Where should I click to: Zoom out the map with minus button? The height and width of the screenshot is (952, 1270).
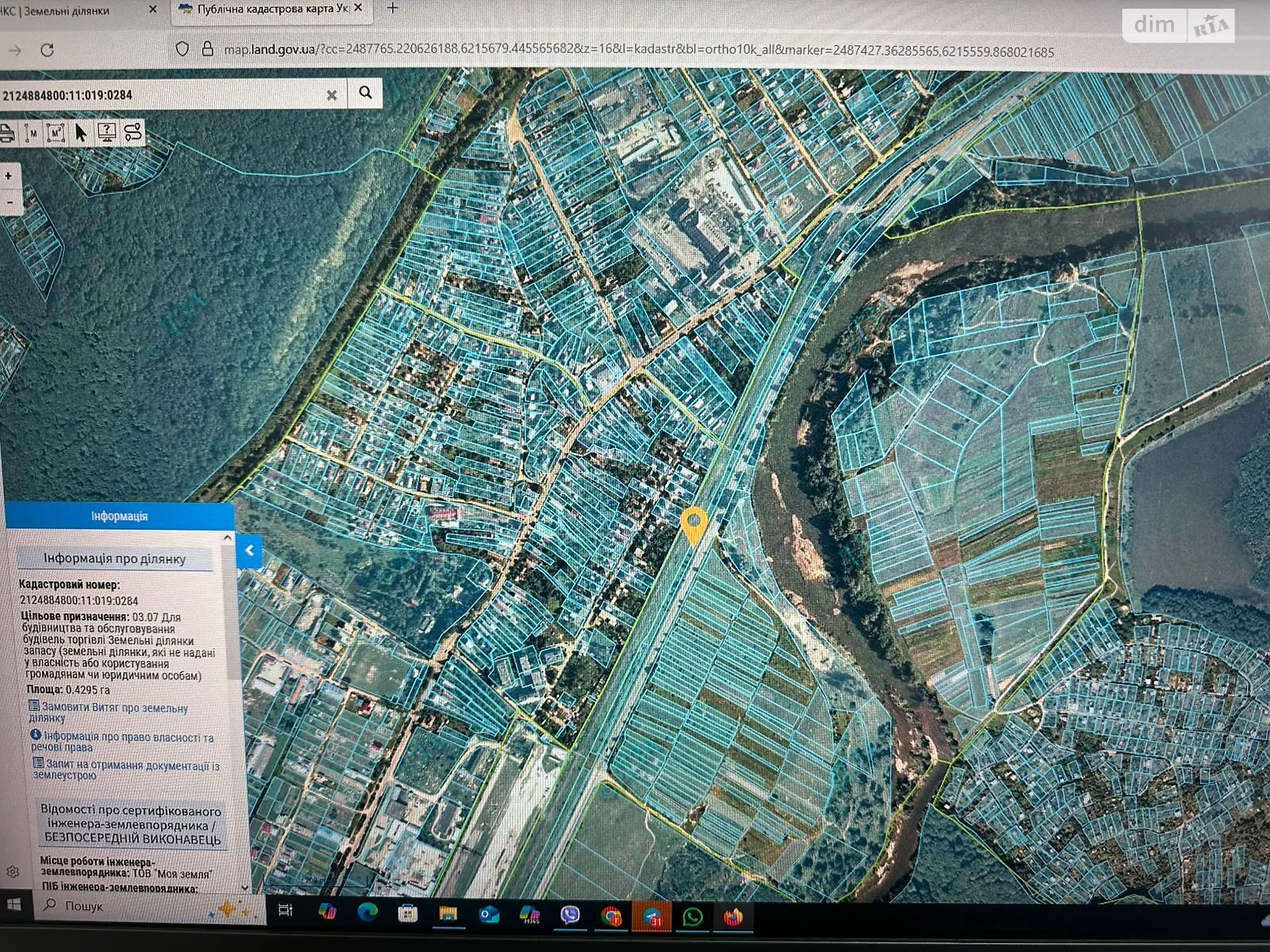[x=9, y=203]
